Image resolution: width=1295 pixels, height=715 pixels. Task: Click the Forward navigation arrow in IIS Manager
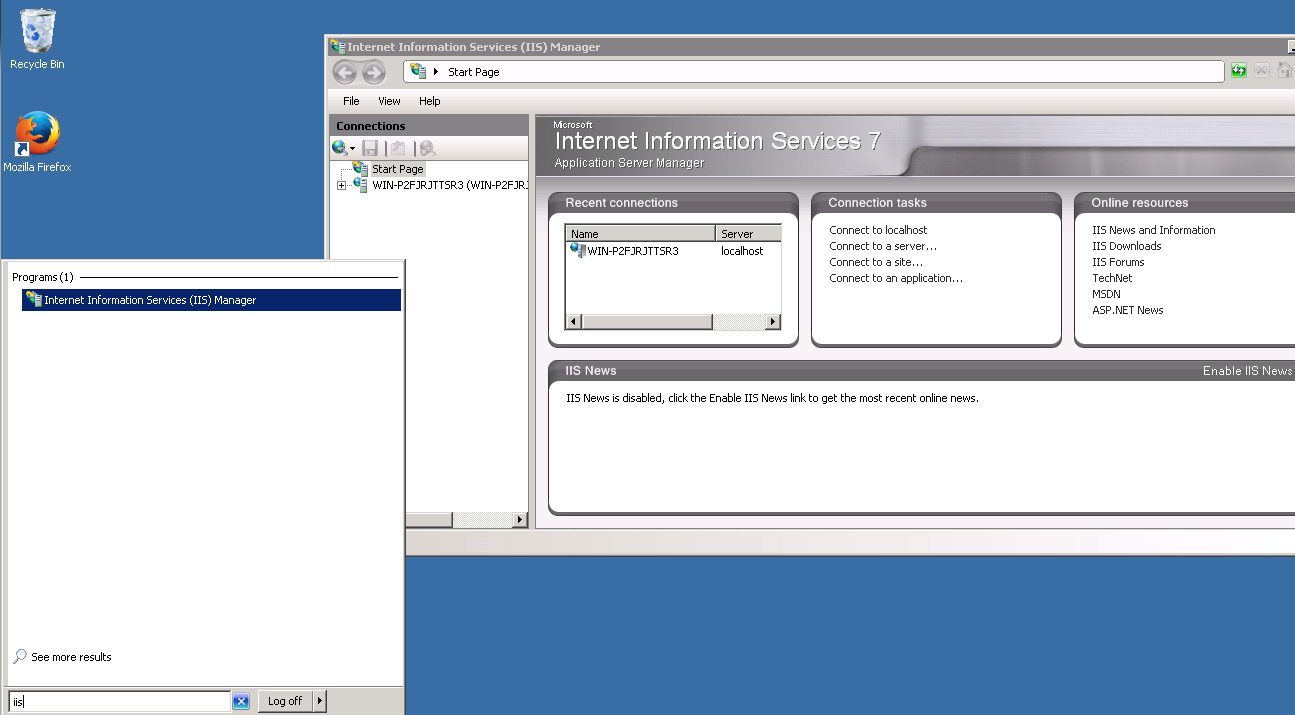click(x=373, y=72)
